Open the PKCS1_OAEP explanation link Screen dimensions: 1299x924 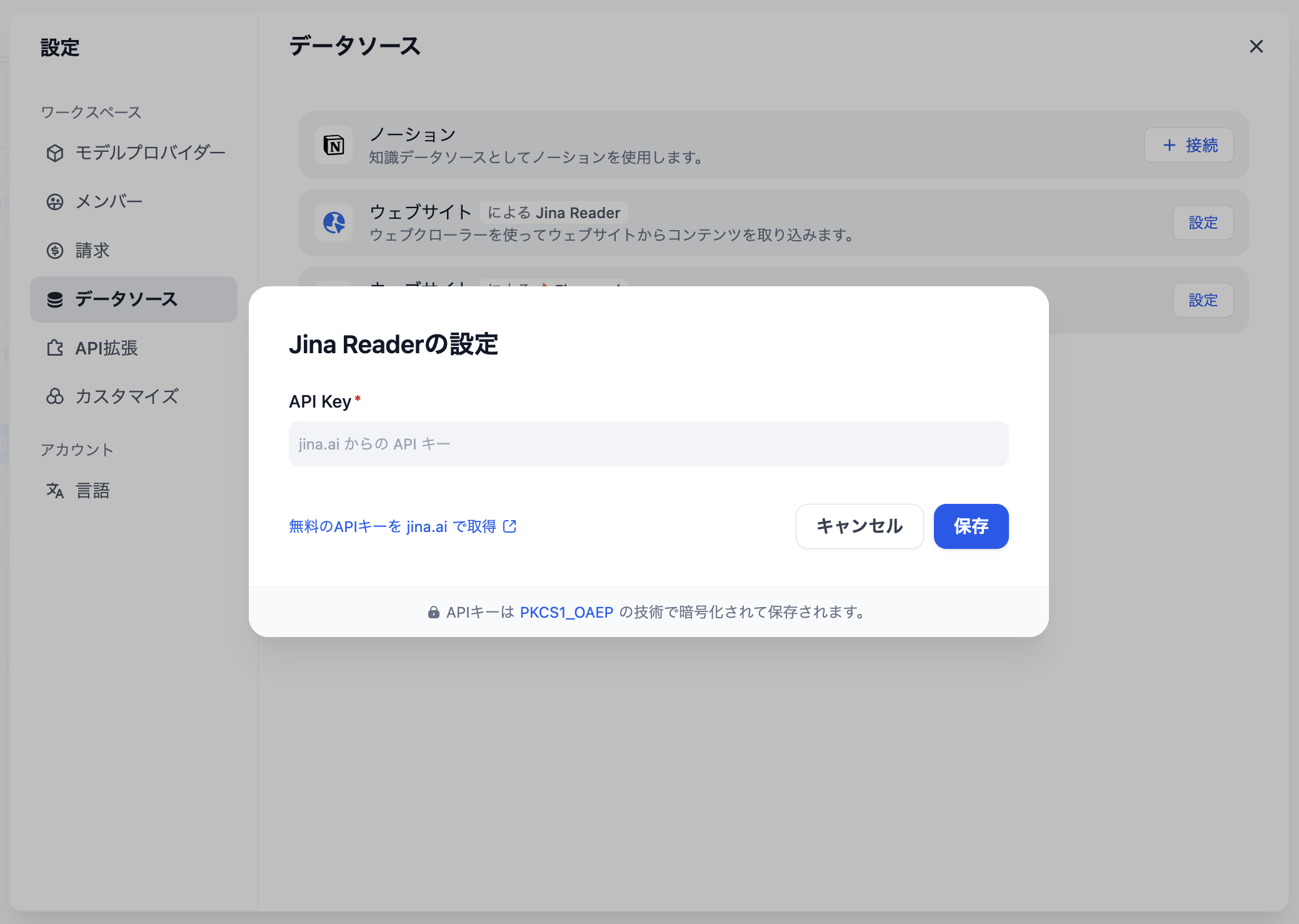click(566, 612)
